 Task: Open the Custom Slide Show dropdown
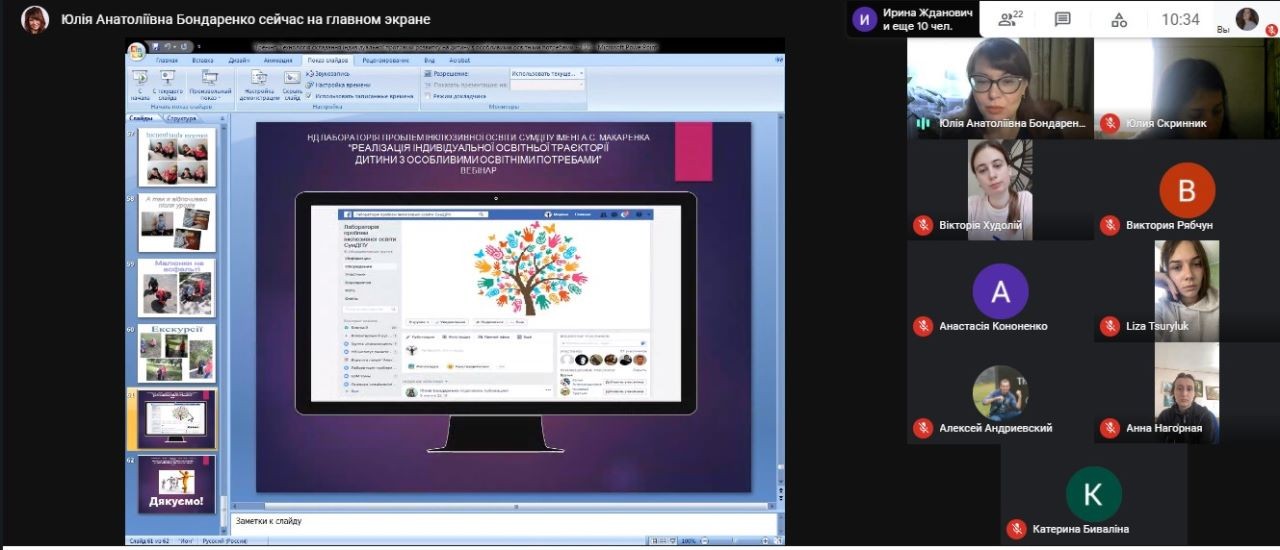[x=210, y=82]
